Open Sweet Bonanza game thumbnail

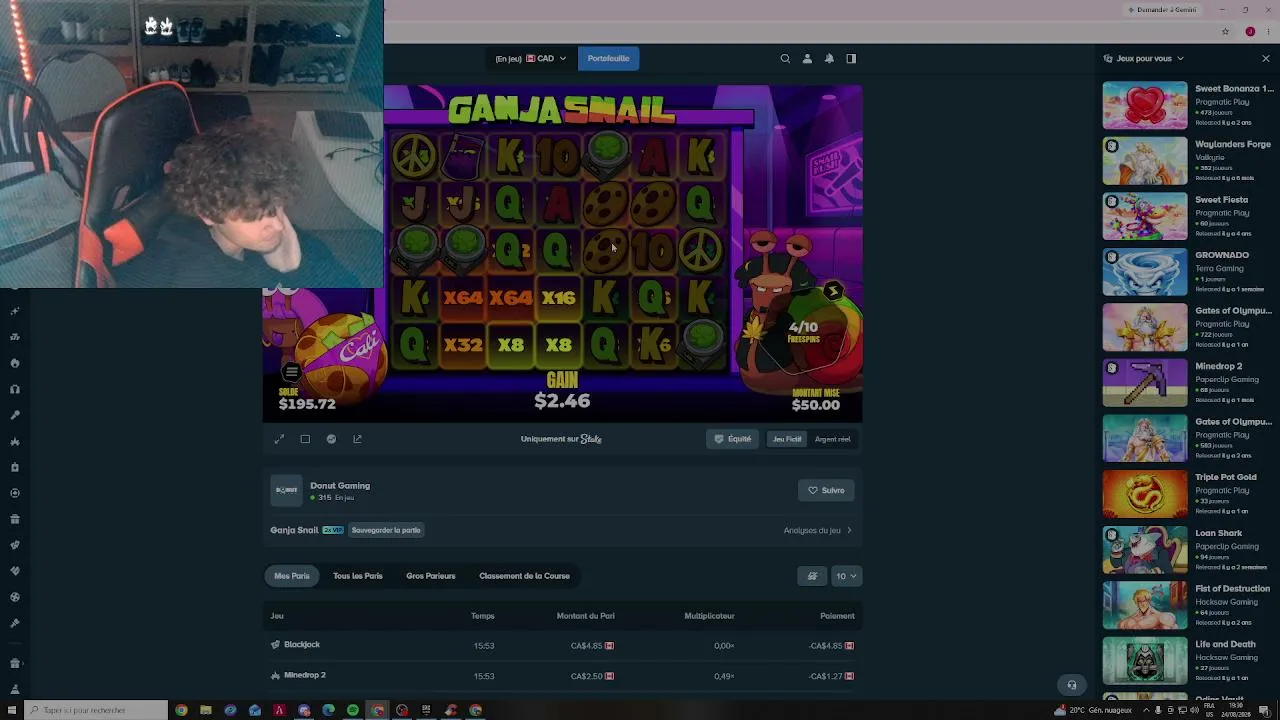click(1145, 105)
